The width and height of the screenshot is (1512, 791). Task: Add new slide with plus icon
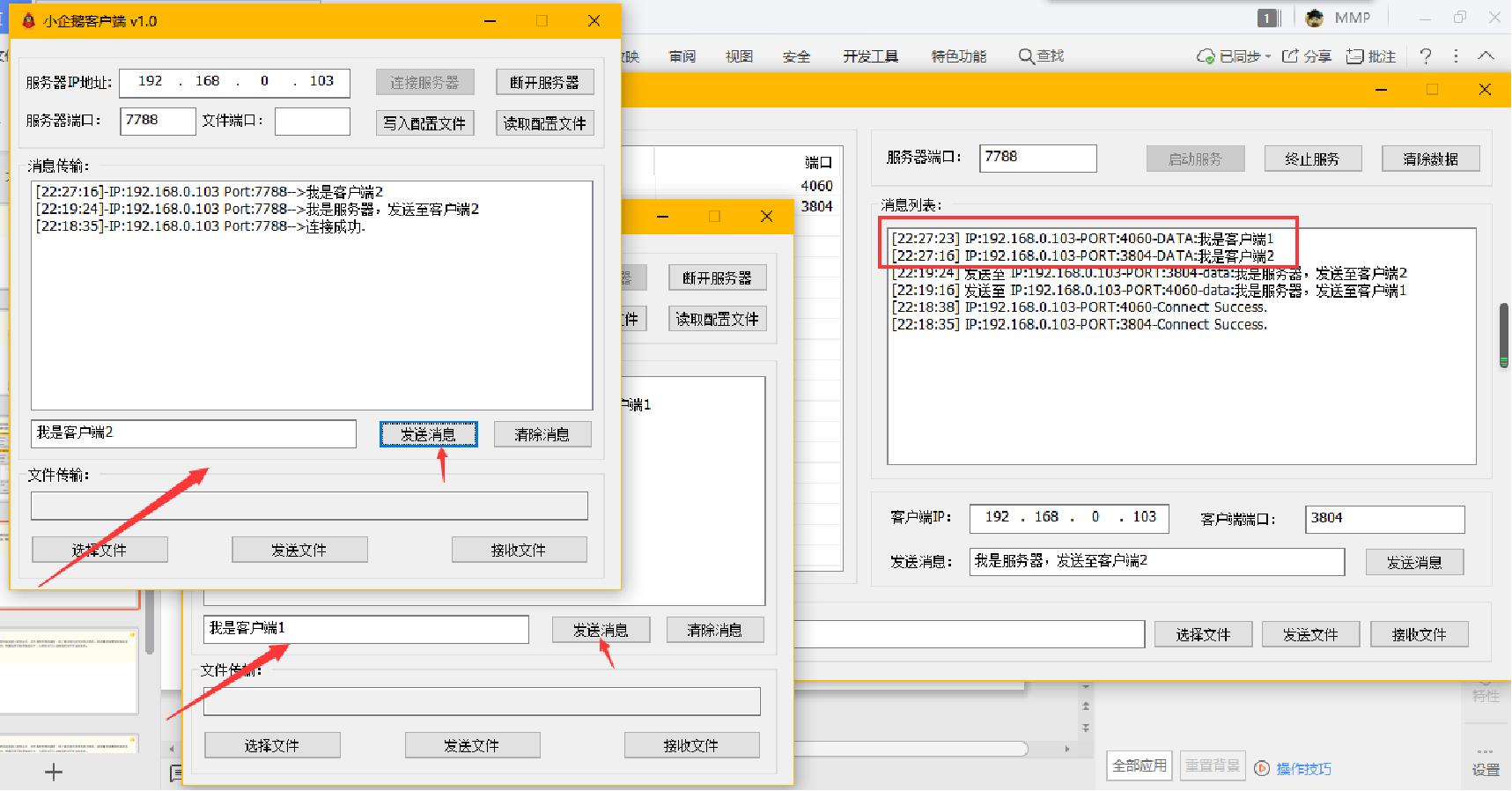coord(54,773)
